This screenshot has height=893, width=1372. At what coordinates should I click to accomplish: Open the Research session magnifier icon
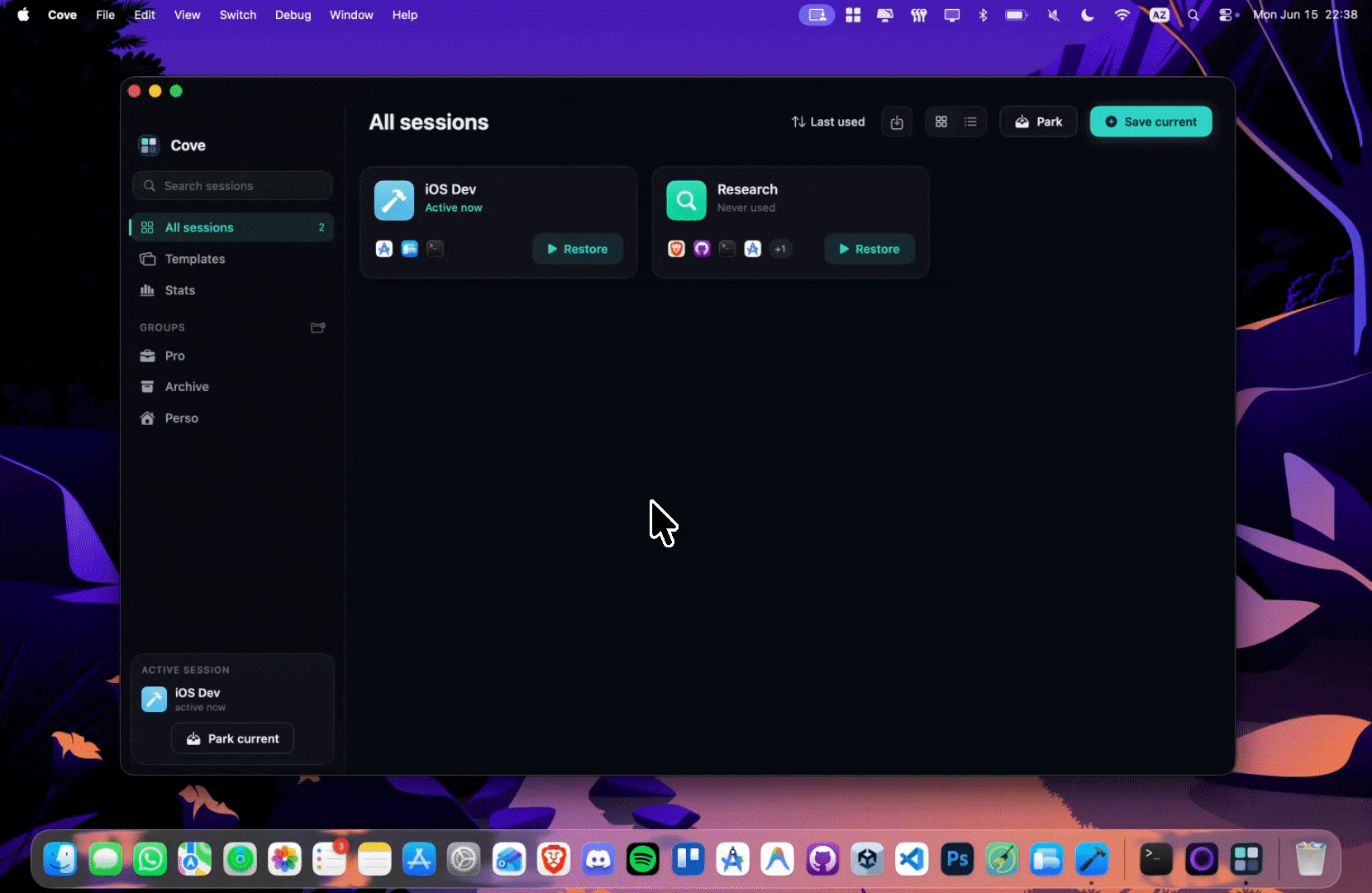pyautogui.click(x=686, y=200)
